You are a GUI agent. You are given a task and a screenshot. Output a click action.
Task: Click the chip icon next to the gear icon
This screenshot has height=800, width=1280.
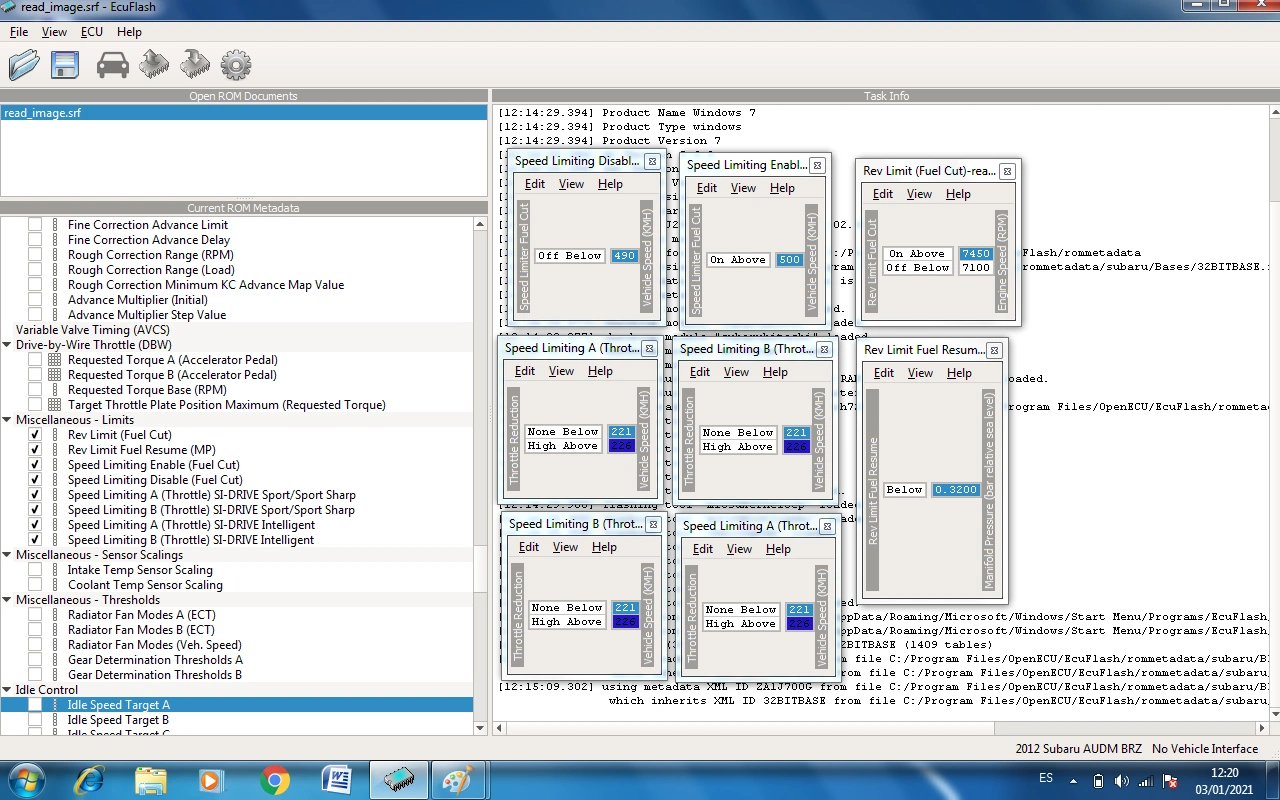[x=195, y=65]
